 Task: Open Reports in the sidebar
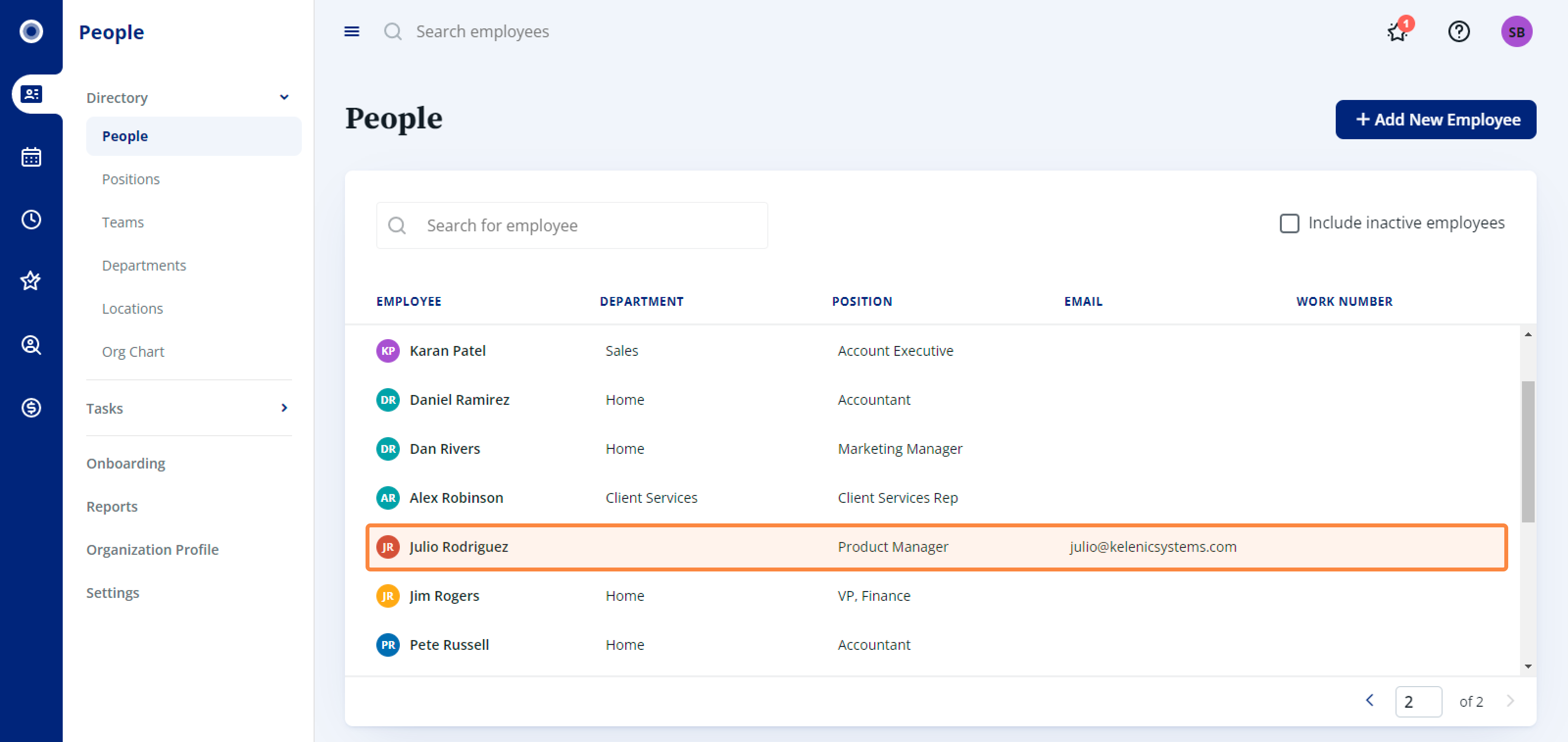coord(112,506)
